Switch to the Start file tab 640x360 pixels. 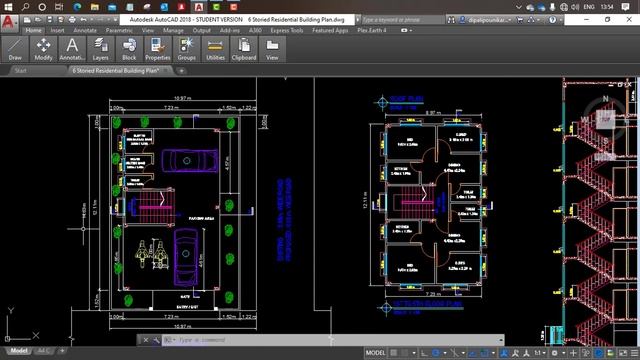point(20,71)
